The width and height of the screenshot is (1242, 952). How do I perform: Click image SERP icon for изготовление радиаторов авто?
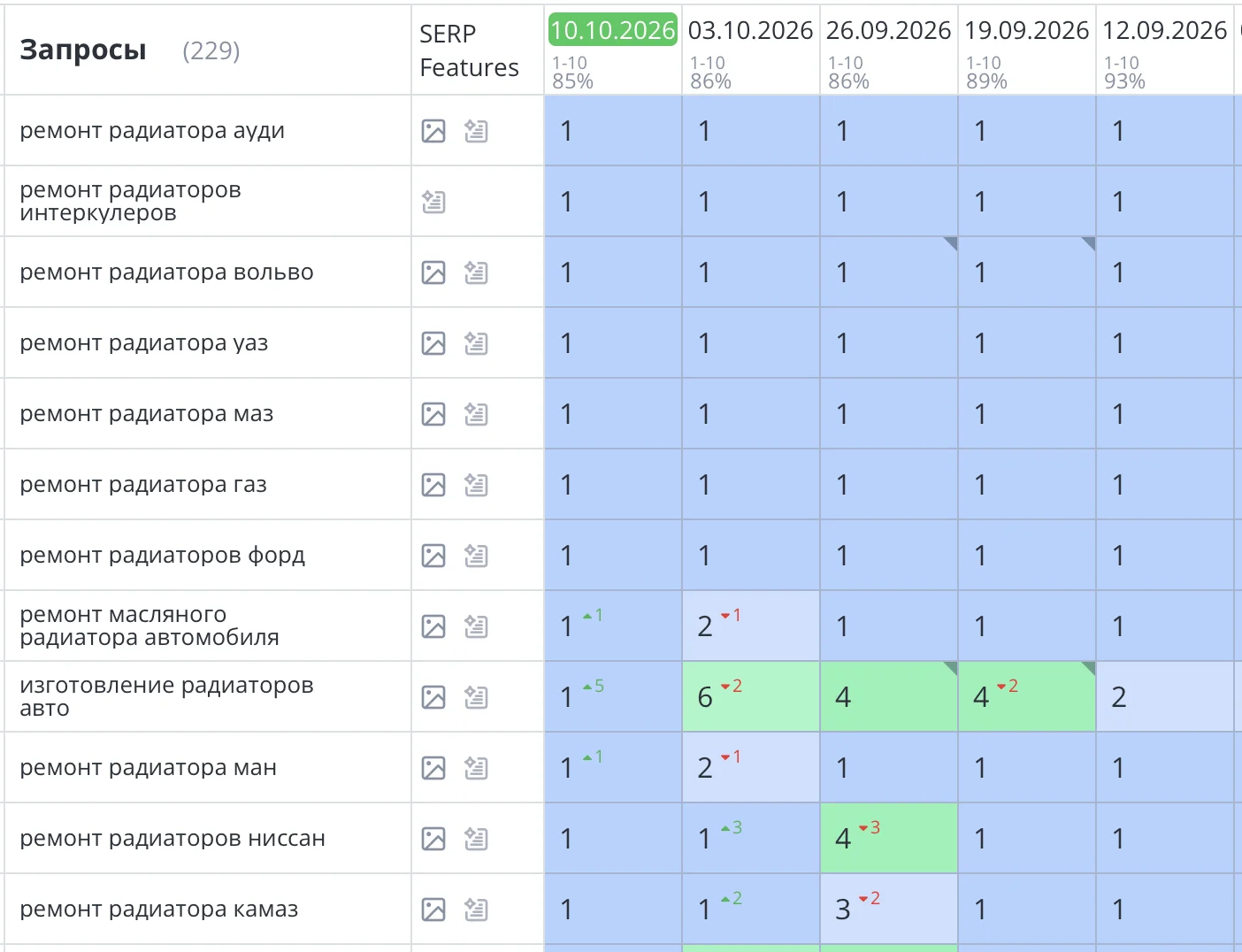433,697
